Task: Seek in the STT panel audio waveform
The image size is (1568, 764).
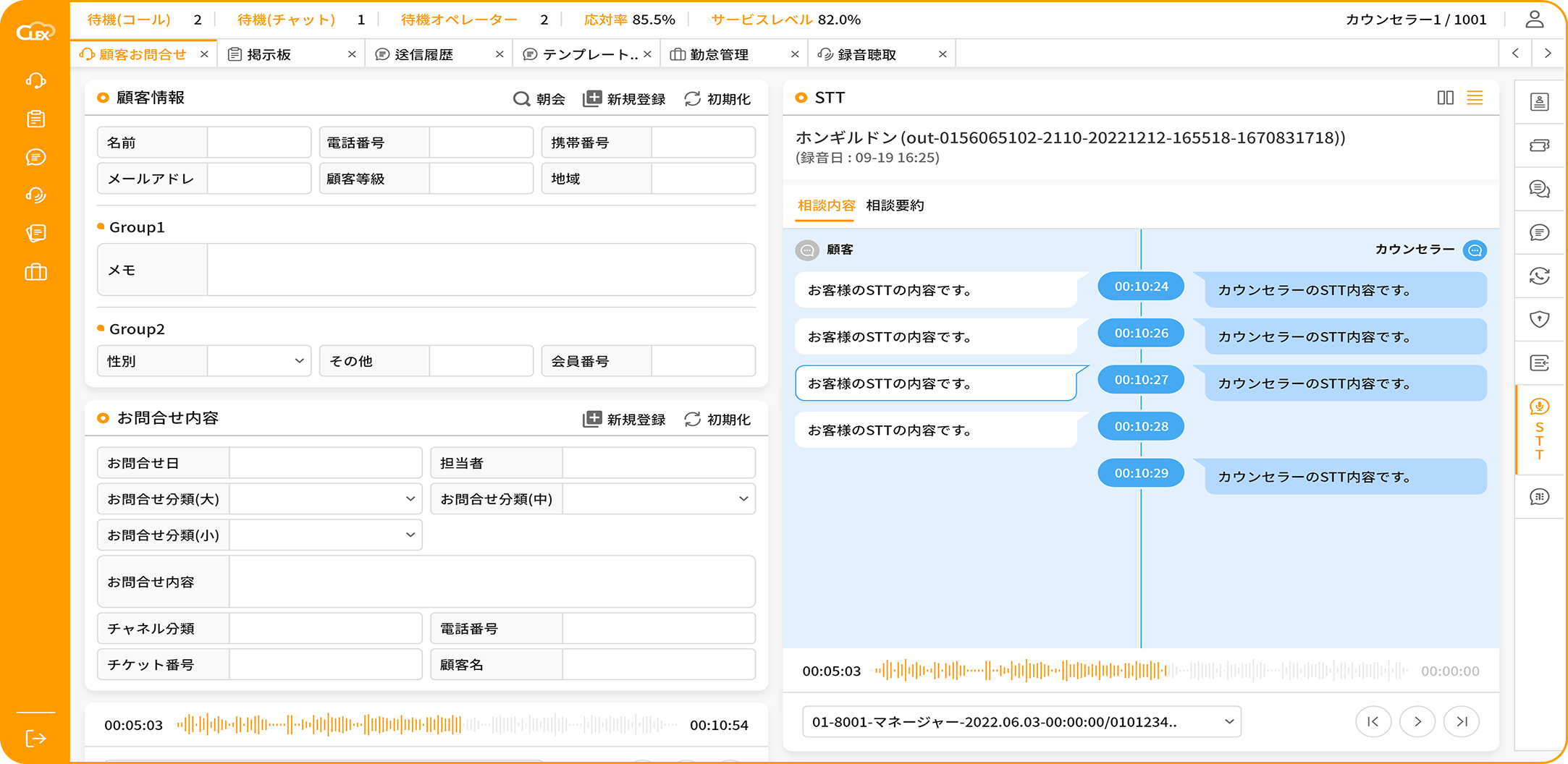Action: [1141, 671]
